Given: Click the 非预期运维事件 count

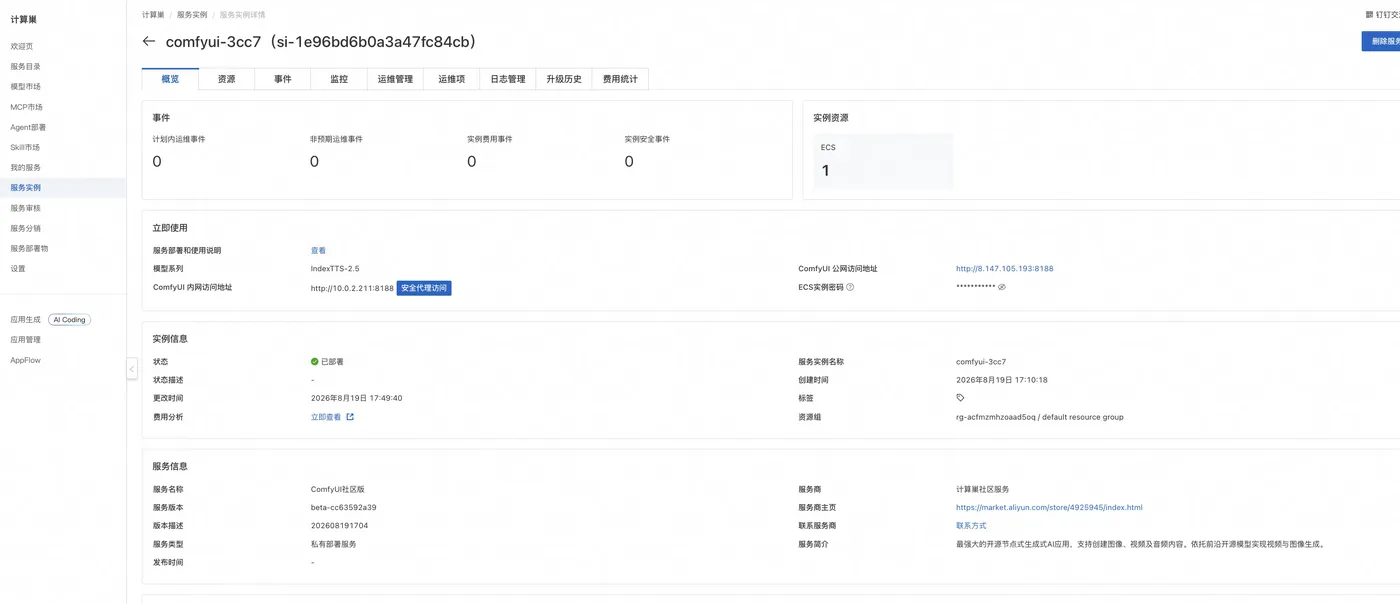Looking at the screenshot, I should point(314,161).
